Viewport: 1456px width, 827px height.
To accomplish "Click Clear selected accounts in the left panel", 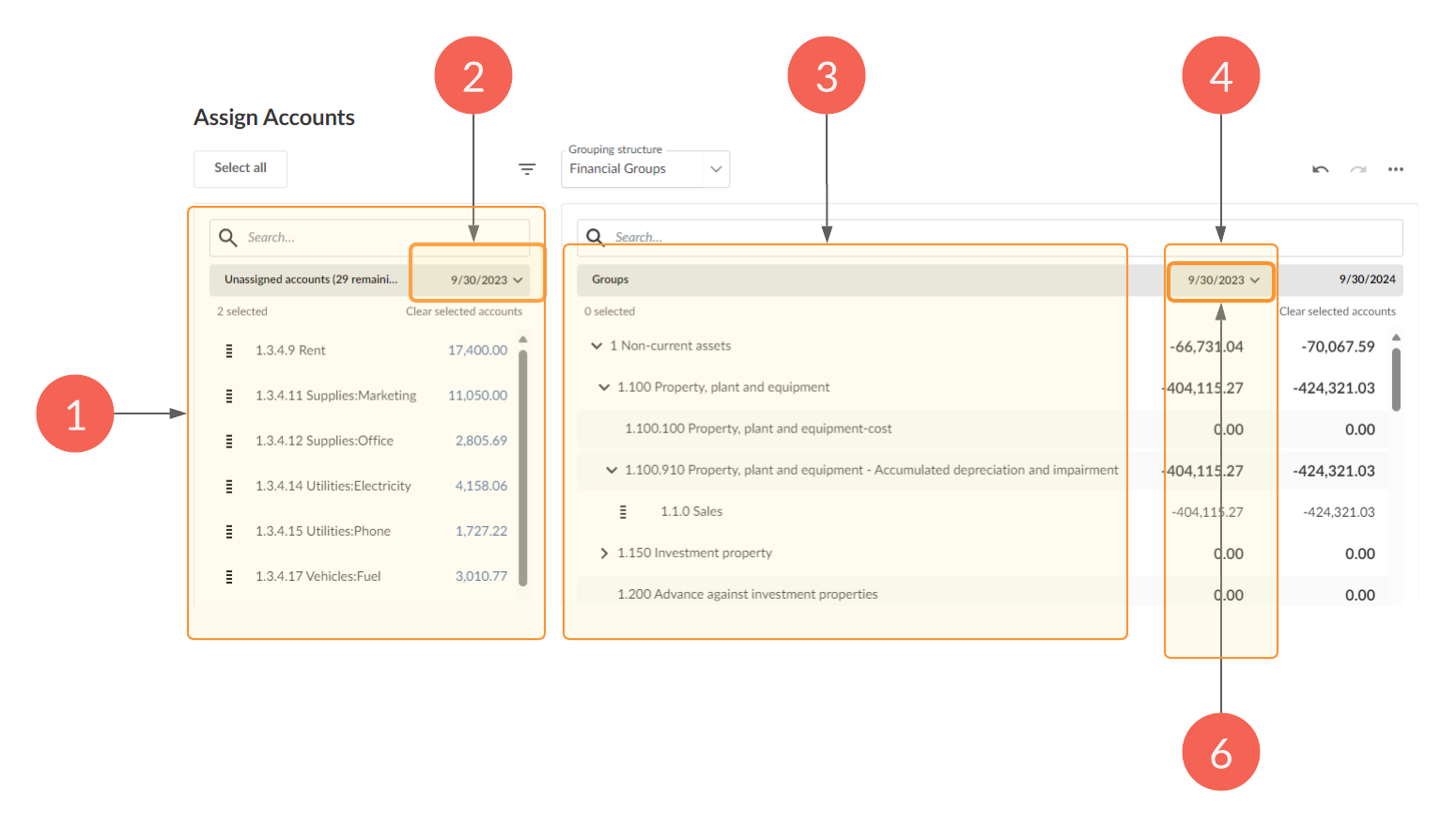I will click(464, 311).
